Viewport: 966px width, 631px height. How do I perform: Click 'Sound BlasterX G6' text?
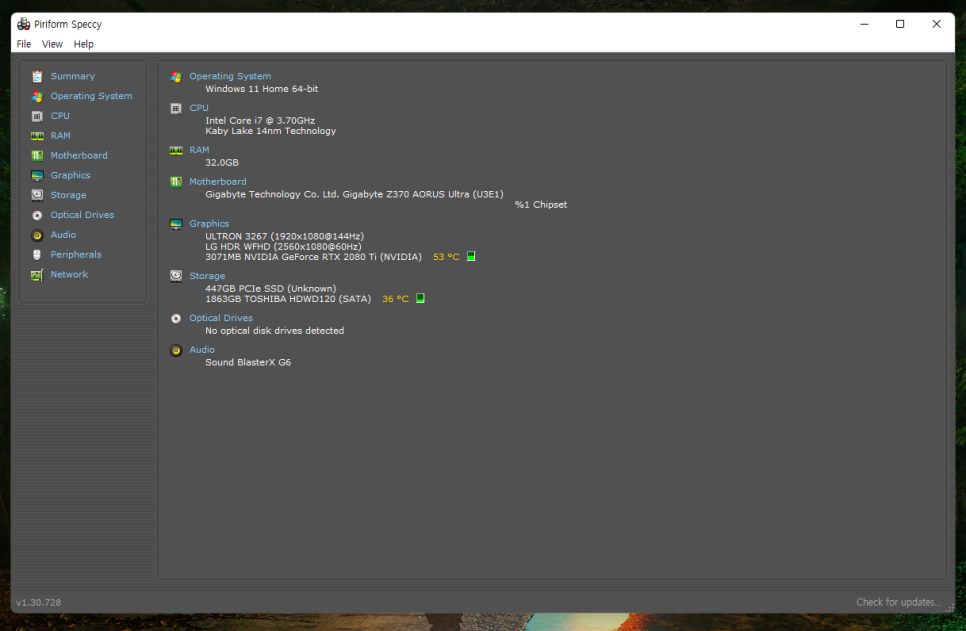click(x=248, y=362)
